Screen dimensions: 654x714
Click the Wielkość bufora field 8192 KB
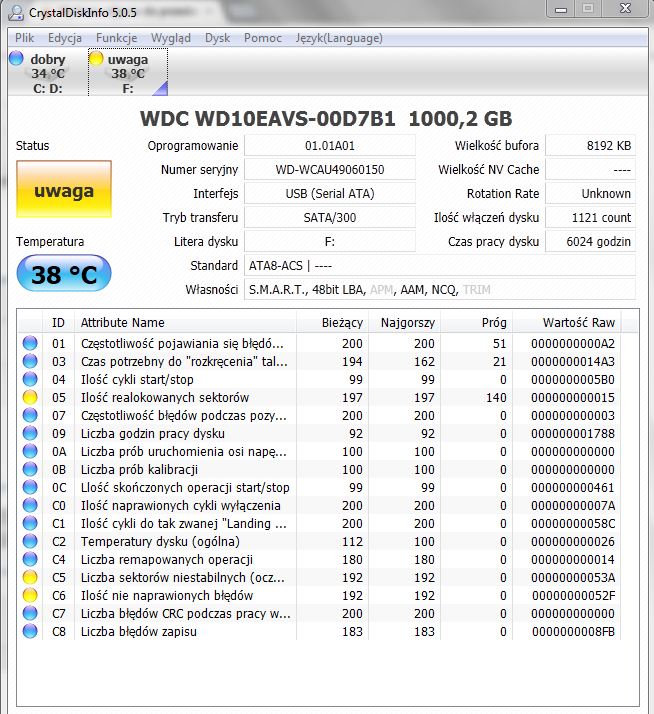[590, 146]
